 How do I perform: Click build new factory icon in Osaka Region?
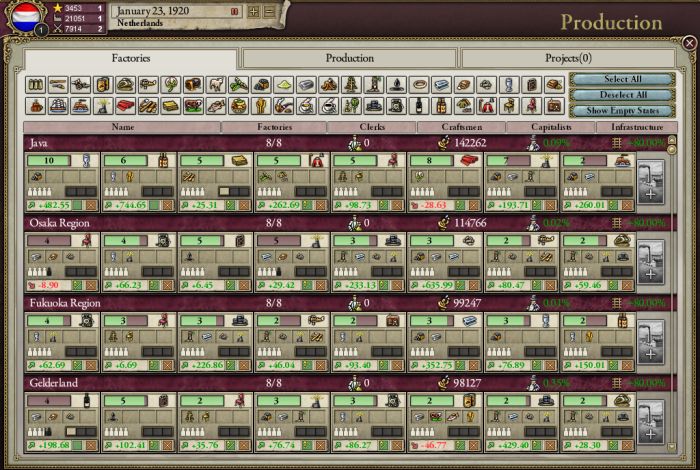pyautogui.click(x=649, y=264)
